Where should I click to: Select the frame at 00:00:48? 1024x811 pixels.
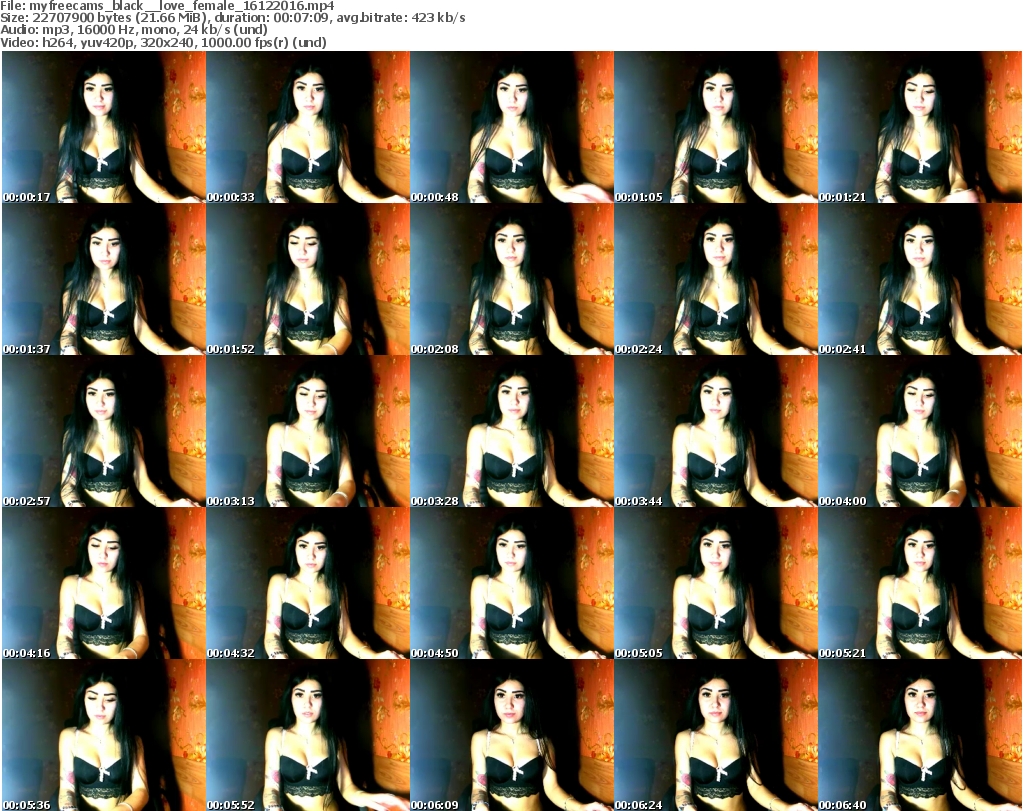511,127
